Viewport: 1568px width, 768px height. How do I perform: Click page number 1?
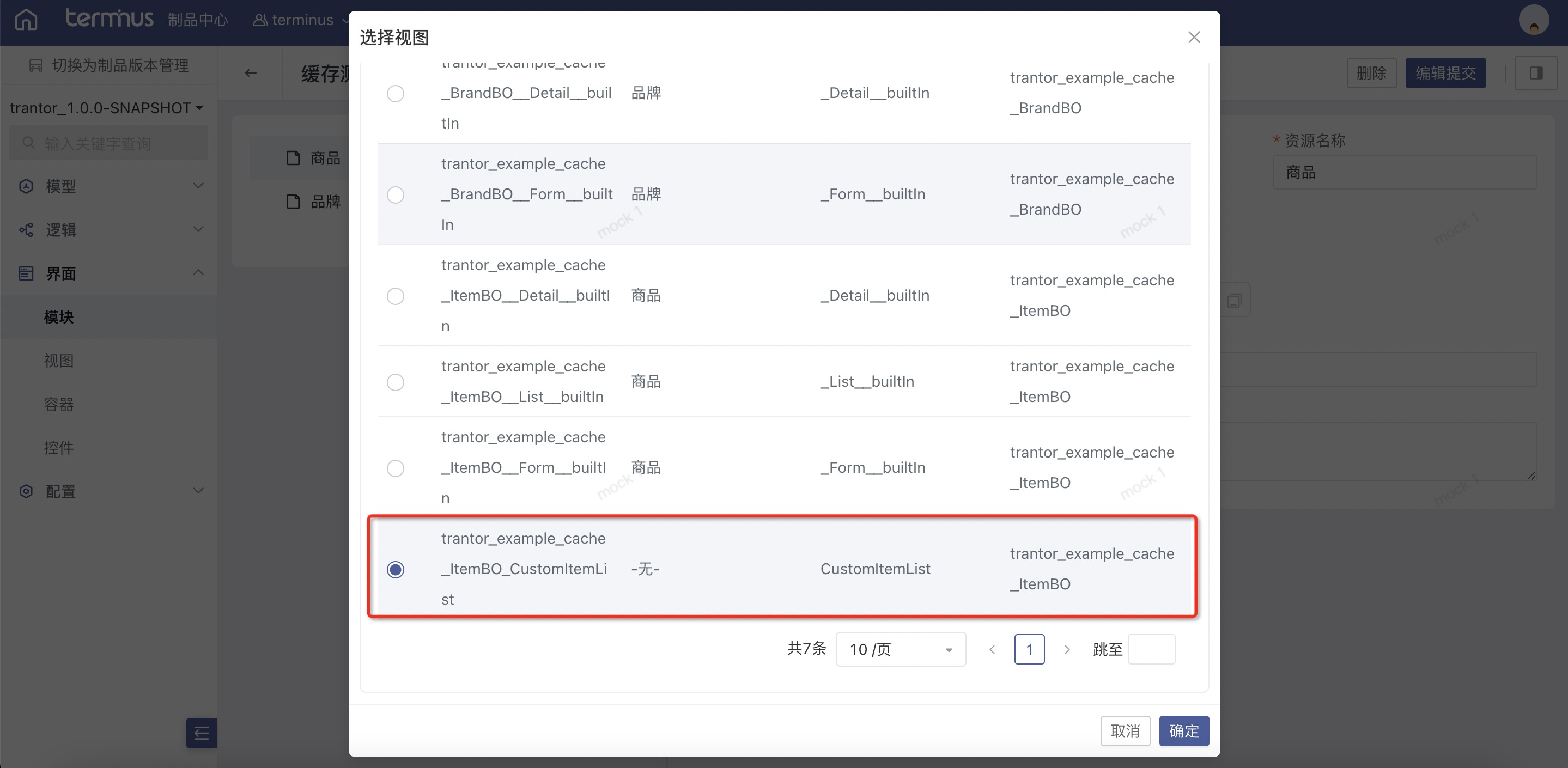pyautogui.click(x=1029, y=649)
